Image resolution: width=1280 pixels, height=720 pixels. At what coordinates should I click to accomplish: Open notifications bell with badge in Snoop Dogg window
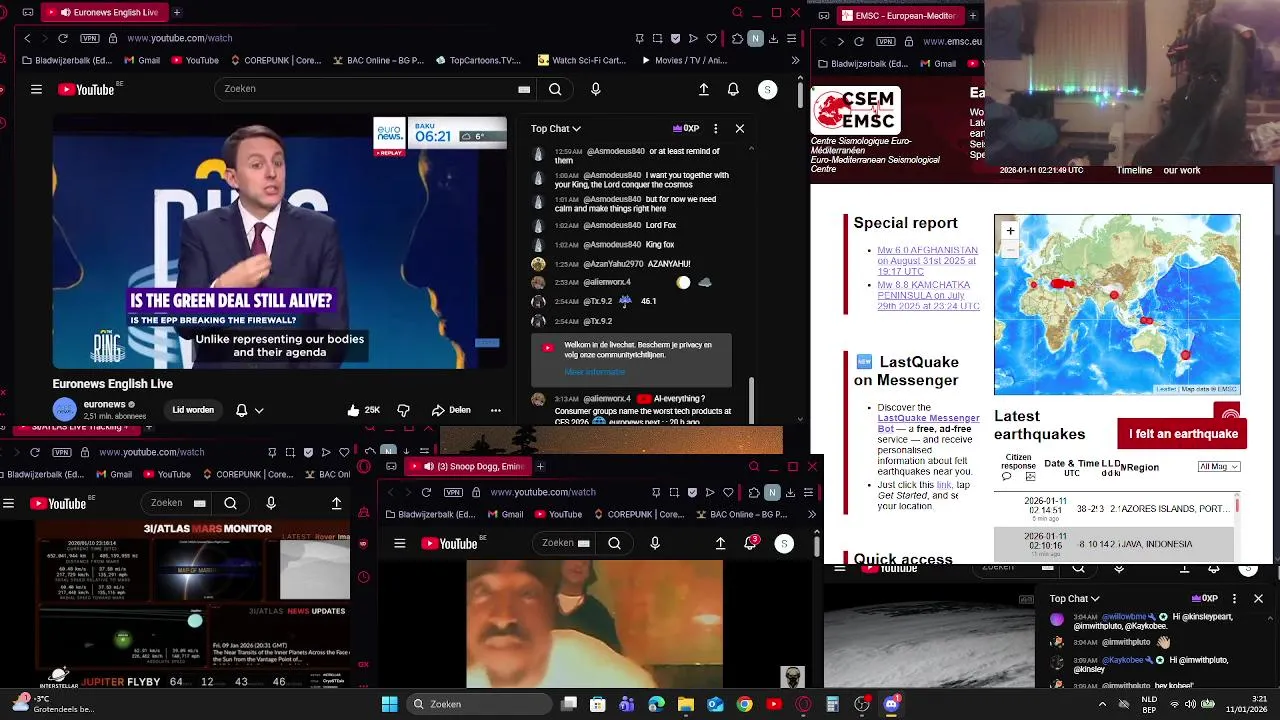coord(750,543)
